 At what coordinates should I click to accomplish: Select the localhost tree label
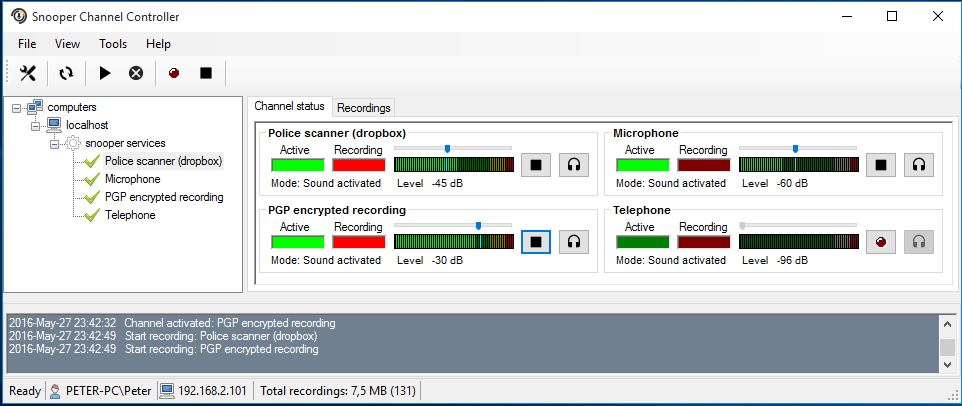click(87, 125)
